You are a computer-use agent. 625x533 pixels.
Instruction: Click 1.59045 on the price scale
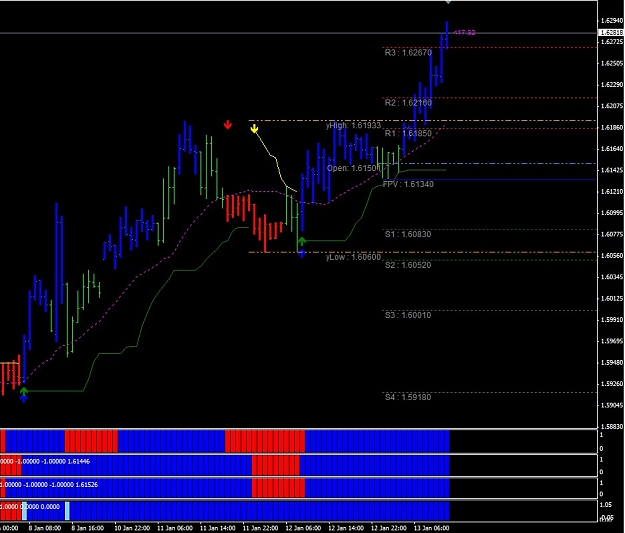pyautogui.click(x=611, y=405)
